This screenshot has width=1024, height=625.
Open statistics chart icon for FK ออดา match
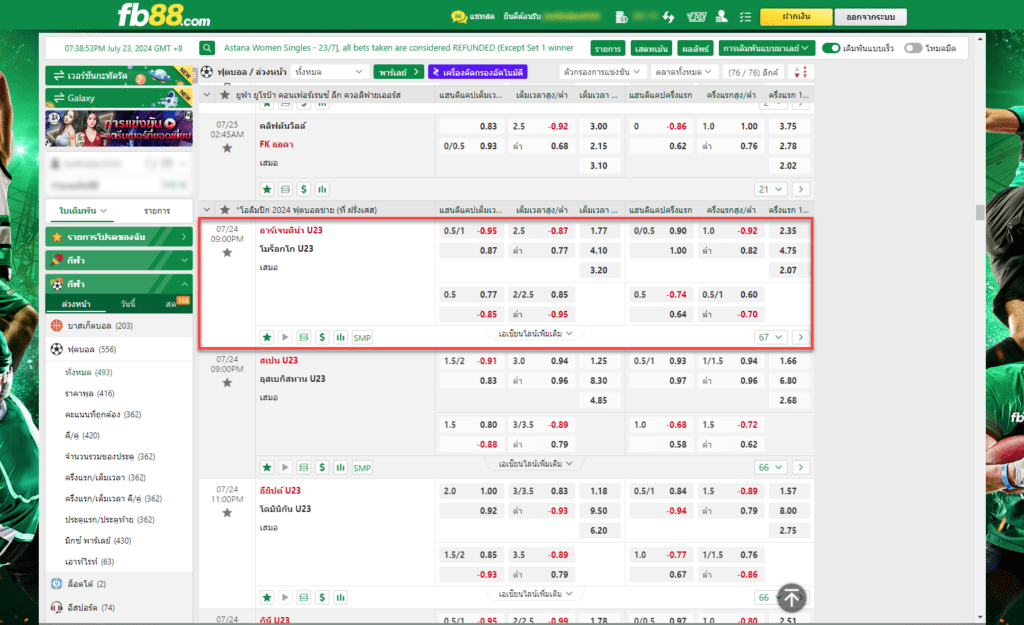322,189
